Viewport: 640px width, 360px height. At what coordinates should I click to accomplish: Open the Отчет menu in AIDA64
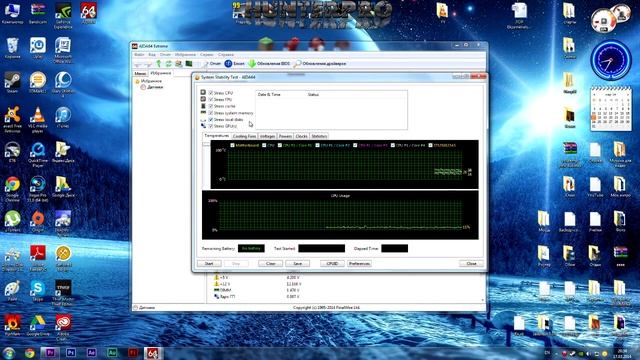coord(165,55)
